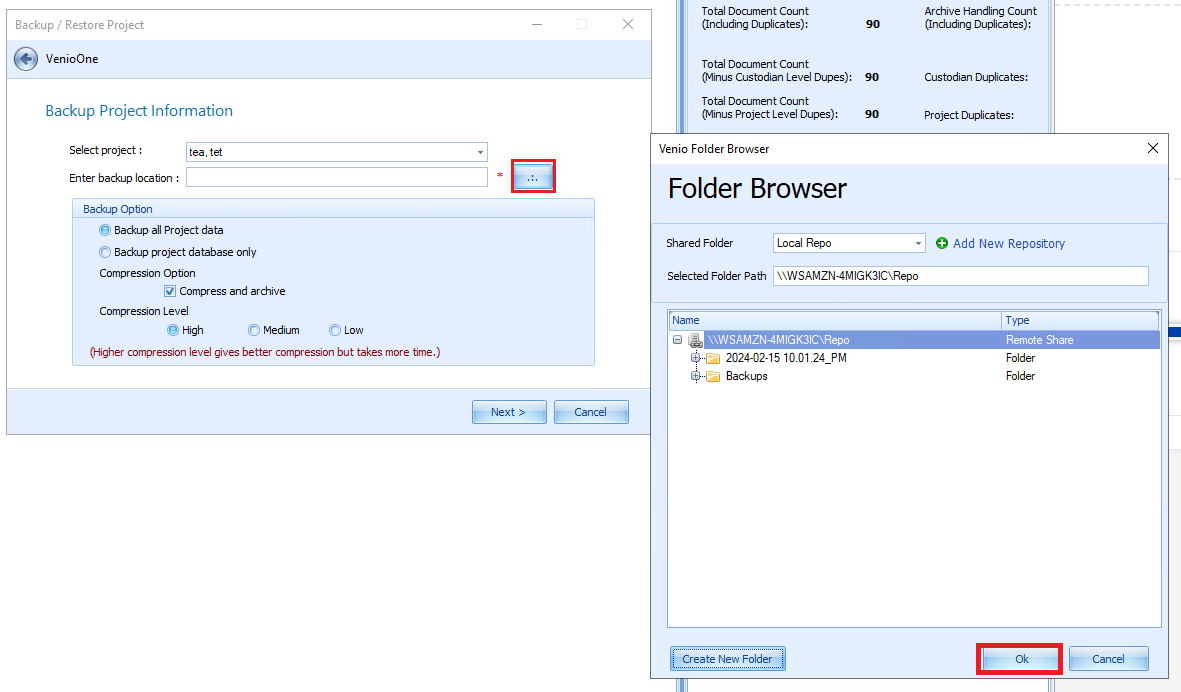Click the Name column header
Viewport: 1181px width, 692px height.
835,320
